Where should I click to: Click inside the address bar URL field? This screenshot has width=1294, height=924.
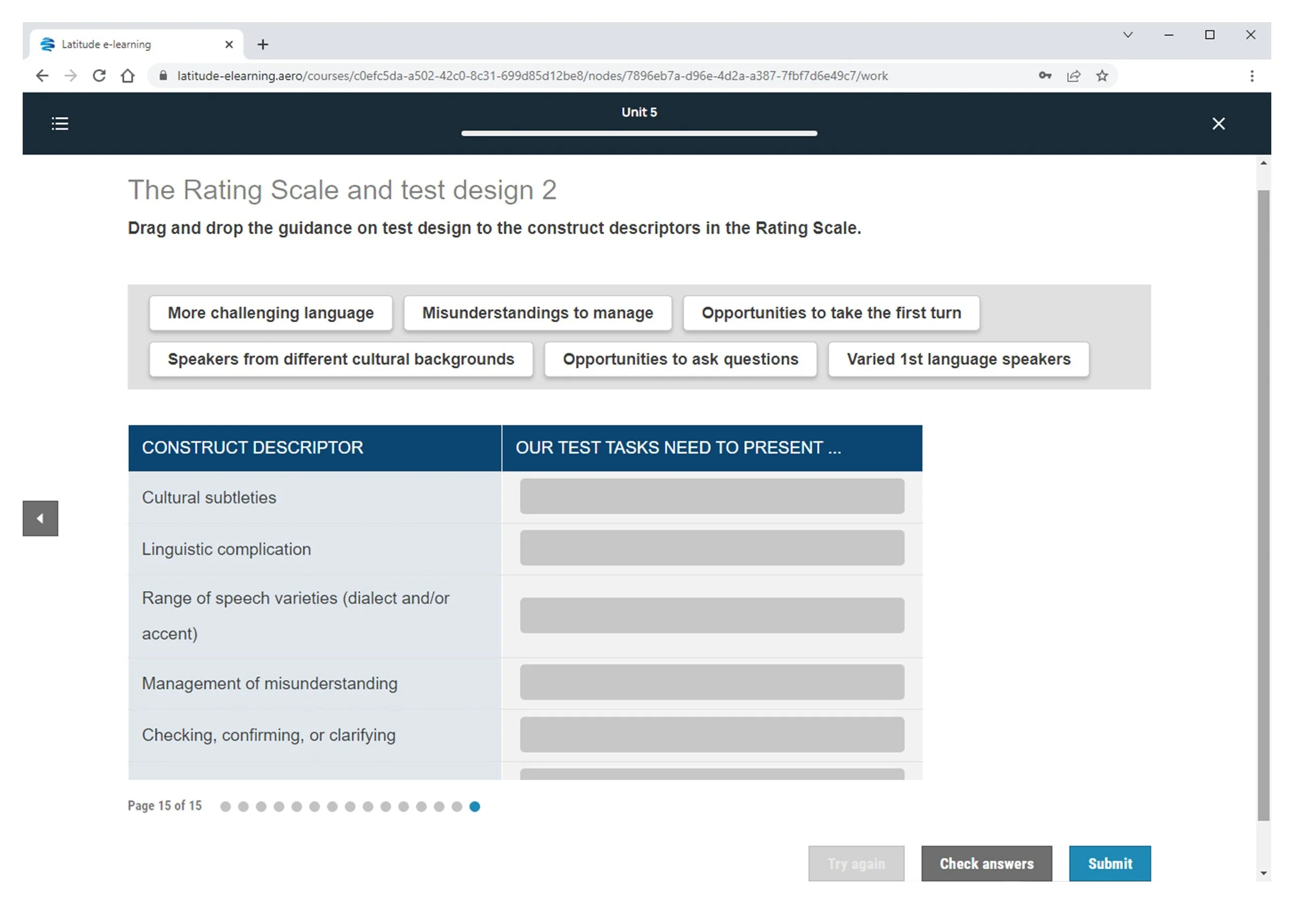pyautogui.click(x=512, y=76)
